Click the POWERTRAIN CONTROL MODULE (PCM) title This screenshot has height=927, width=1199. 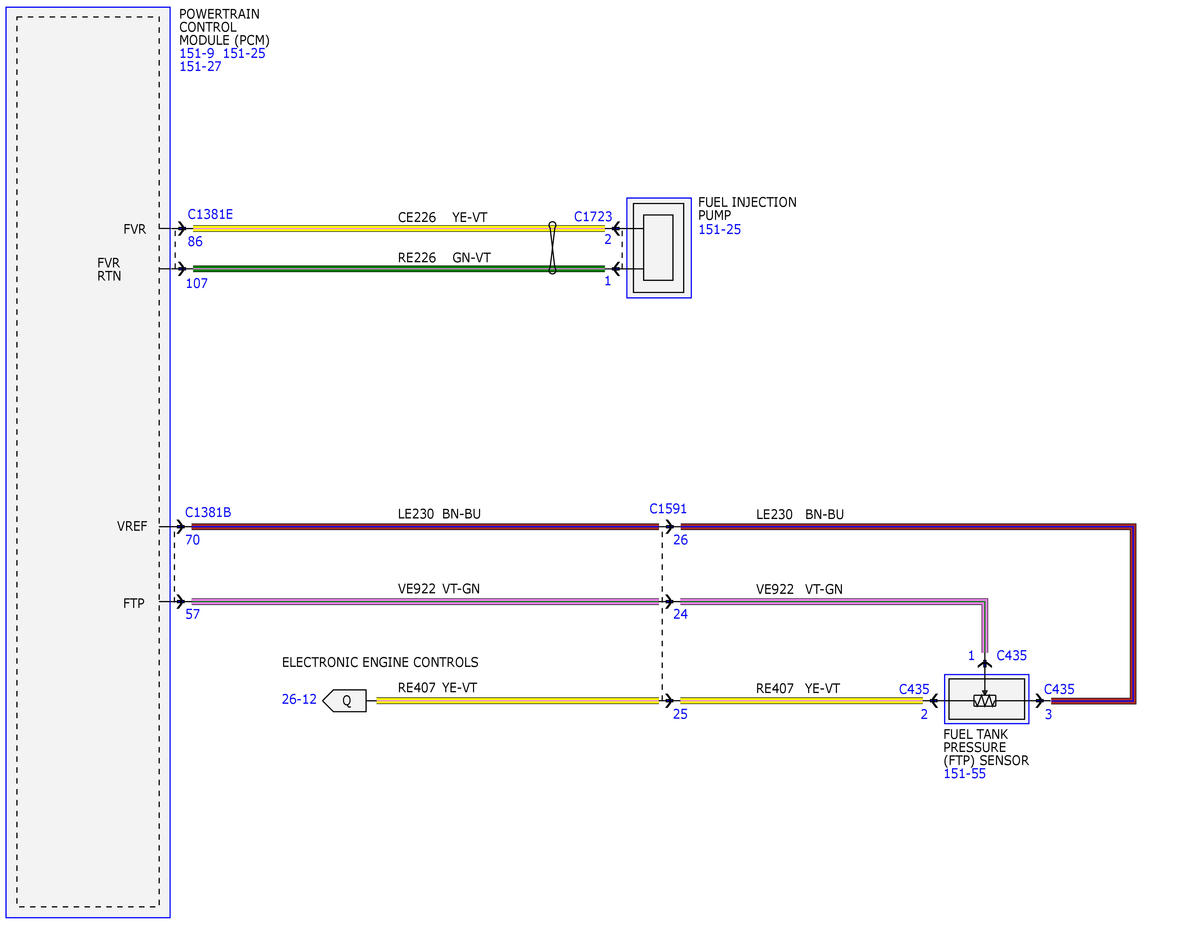point(224,28)
